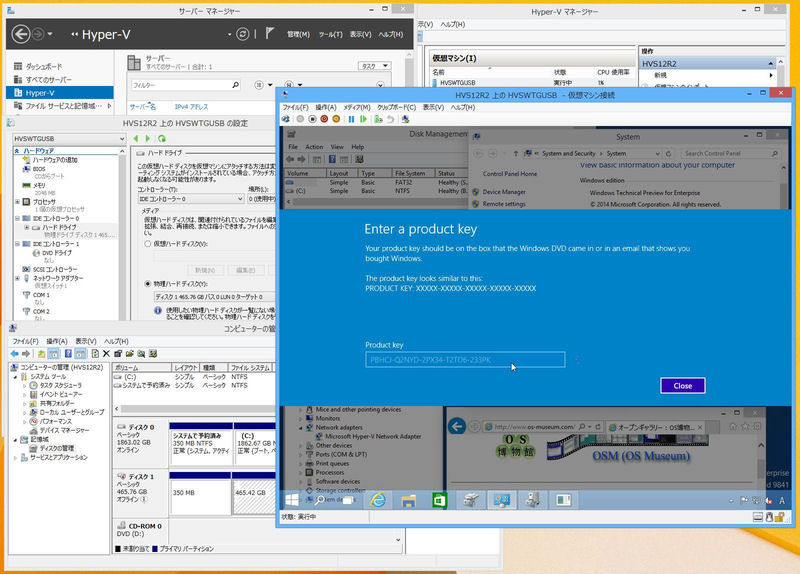
Task: Collapse the システム ツール node in Computer Management
Action: [x=15, y=377]
